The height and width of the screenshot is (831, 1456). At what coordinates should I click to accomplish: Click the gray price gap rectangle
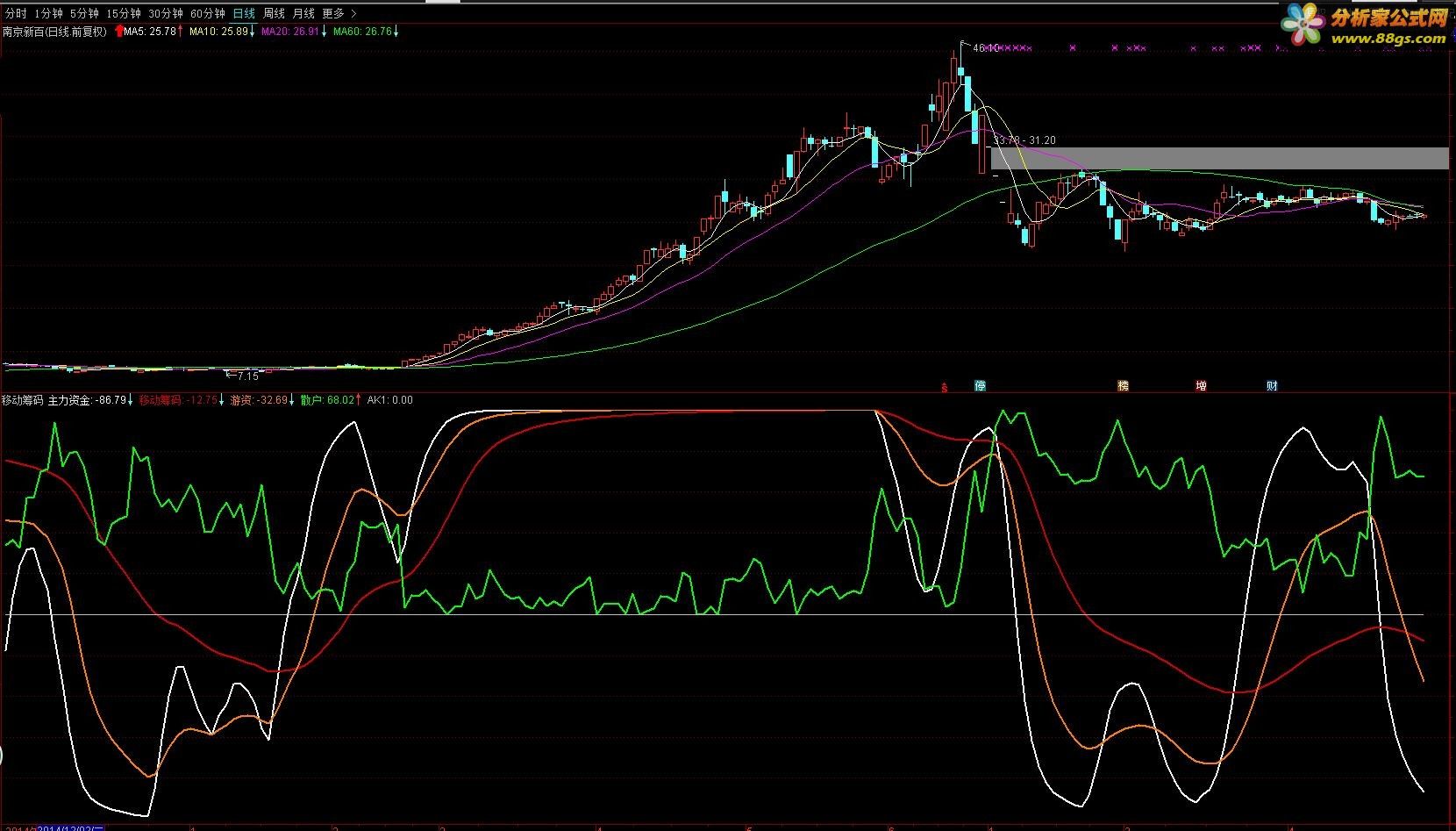click(x=1220, y=159)
